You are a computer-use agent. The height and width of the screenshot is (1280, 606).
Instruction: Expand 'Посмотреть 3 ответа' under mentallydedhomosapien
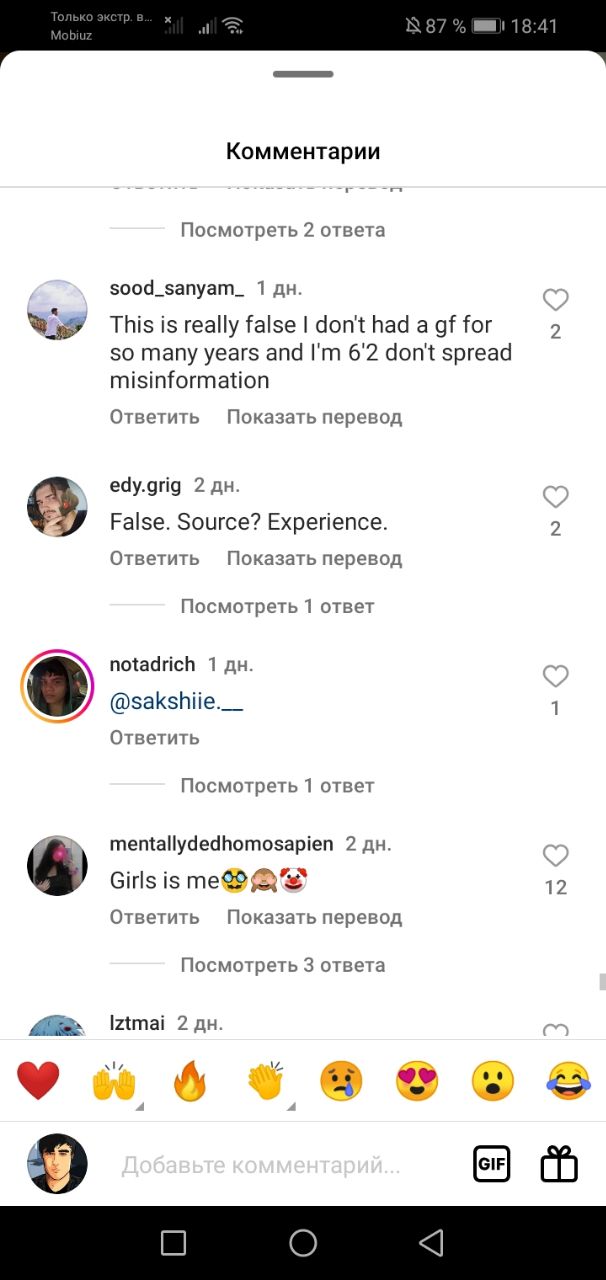[282, 965]
